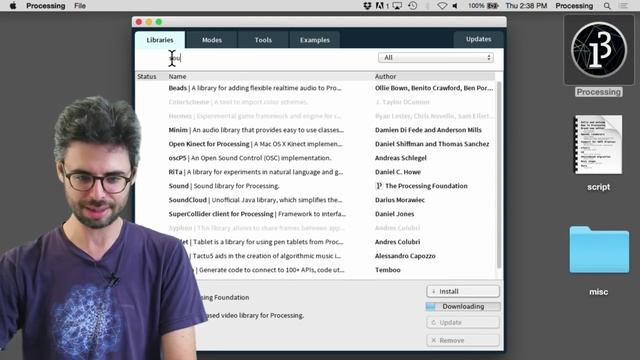The image size is (640, 360).
Task: Open the Time Machine menu icon
Action: (413, 6)
